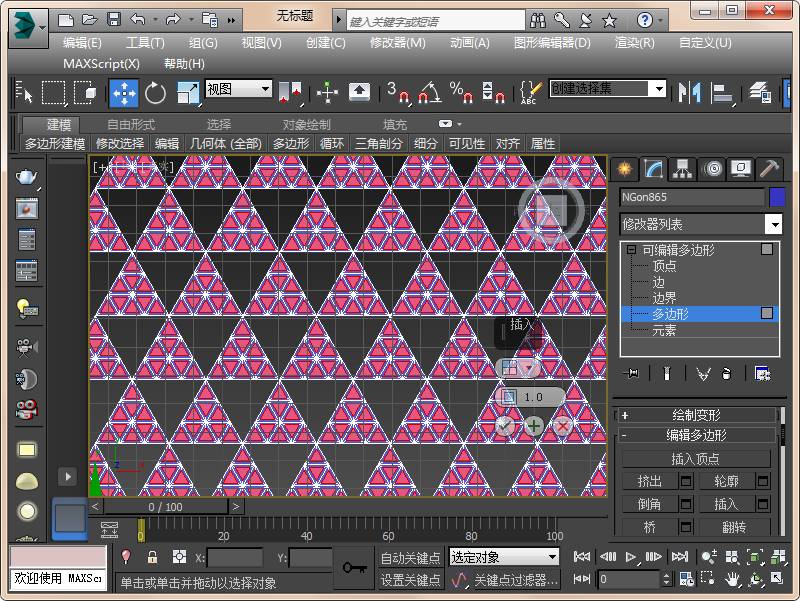Open the Layer Manager icon
800x601 pixels.
tap(761, 93)
